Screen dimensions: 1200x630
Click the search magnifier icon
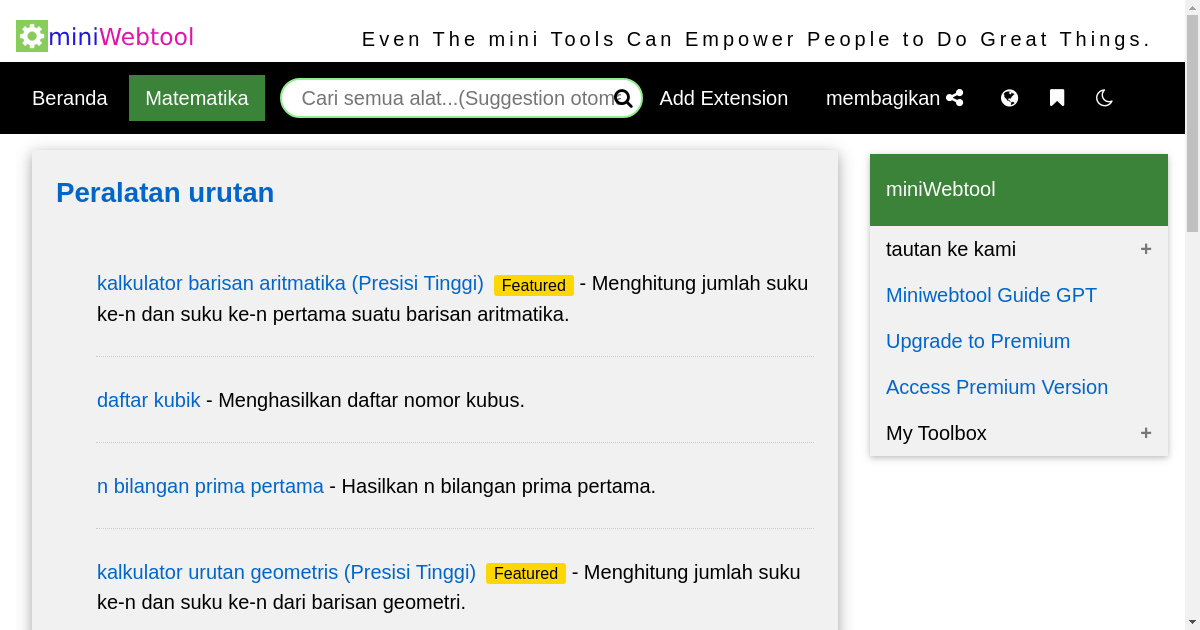point(623,98)
